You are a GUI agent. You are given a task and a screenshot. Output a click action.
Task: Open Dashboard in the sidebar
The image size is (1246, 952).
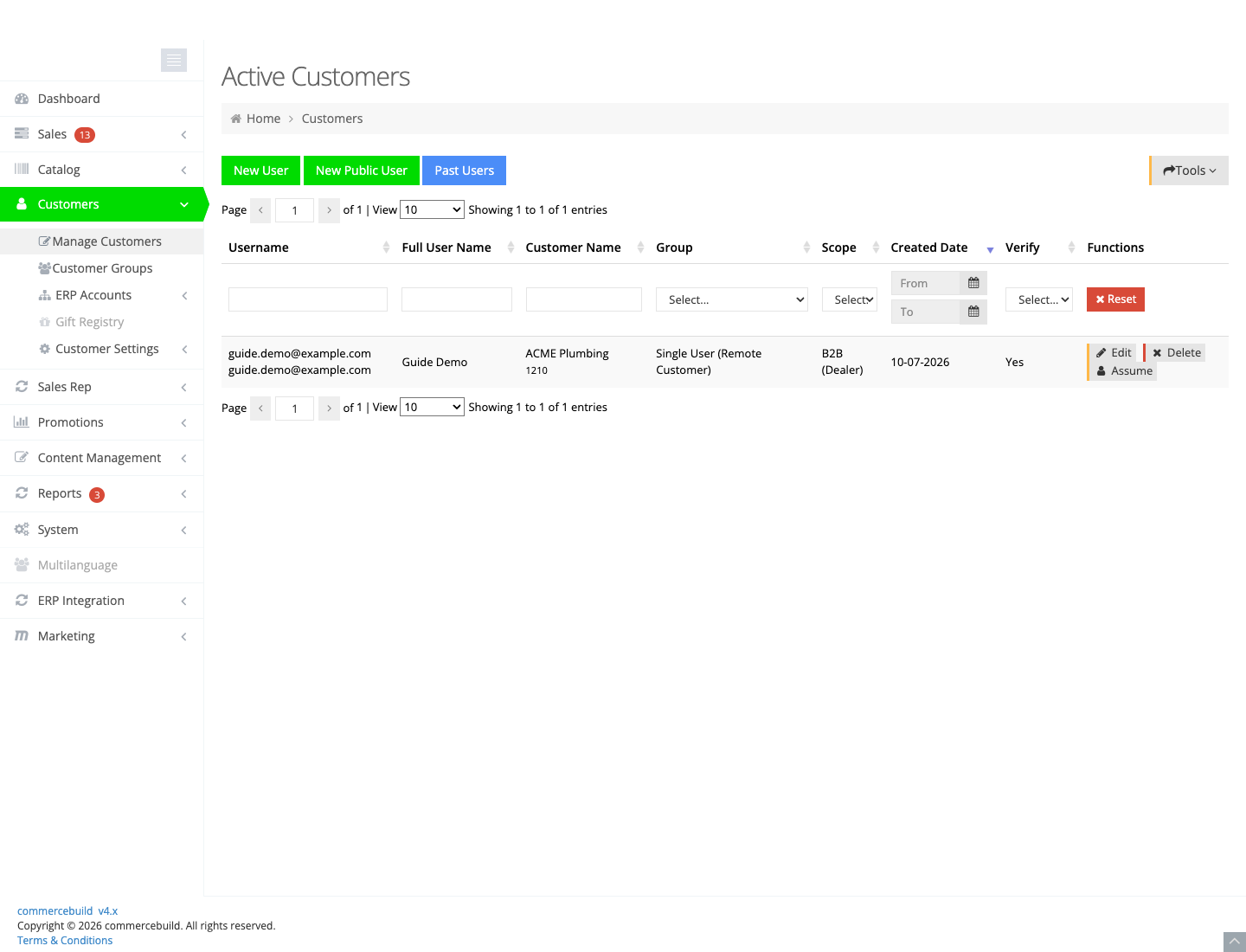pyautogui.click(x=102, y=99)
